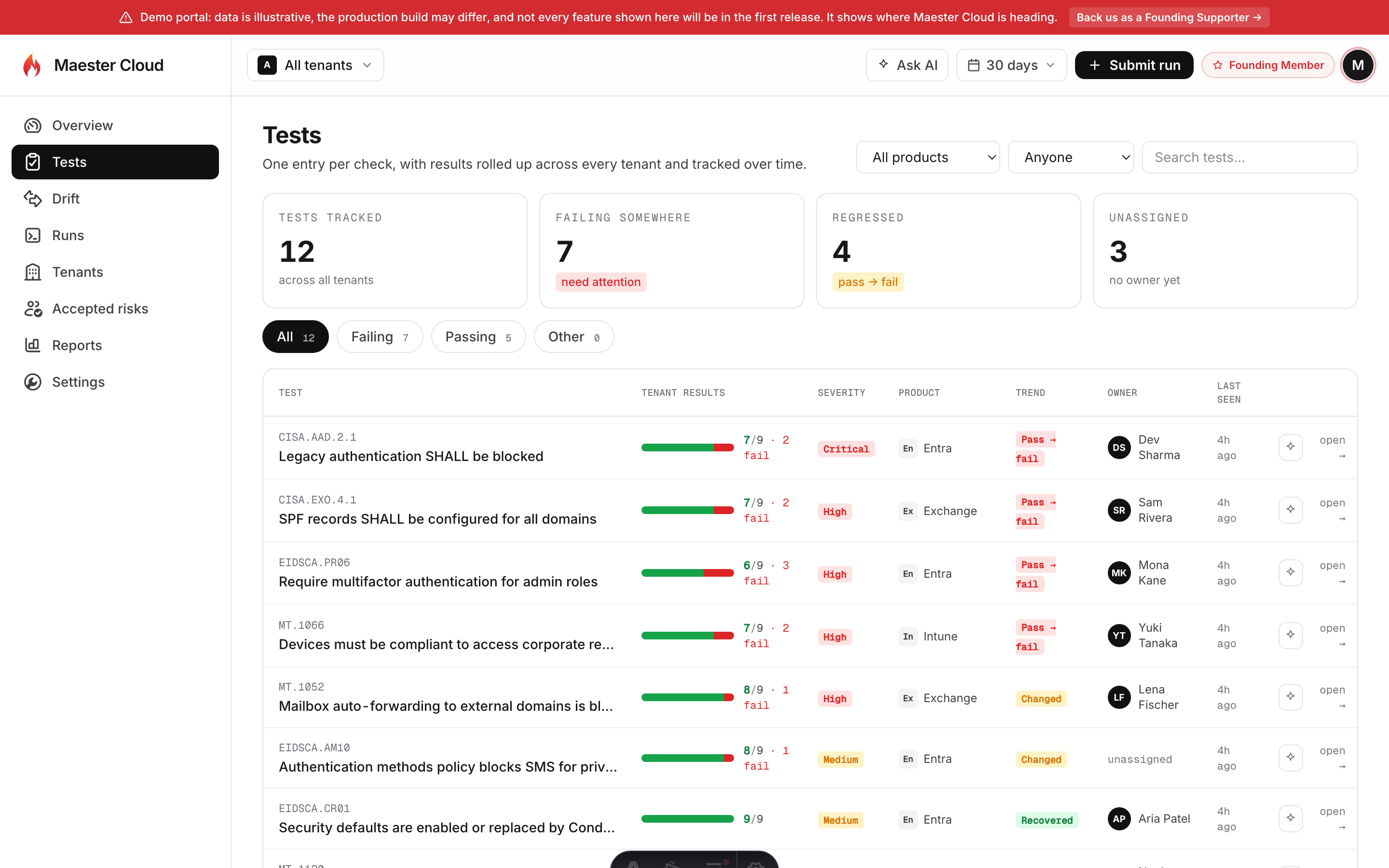Click the Critical severity badge
This screenshot has width=1389, height=868.
click(845, 449)
